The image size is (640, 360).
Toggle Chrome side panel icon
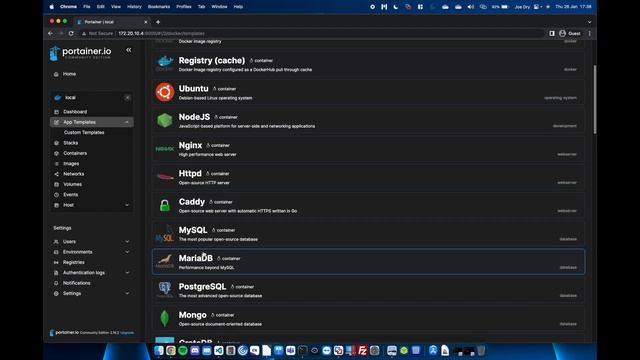[552, 33]
